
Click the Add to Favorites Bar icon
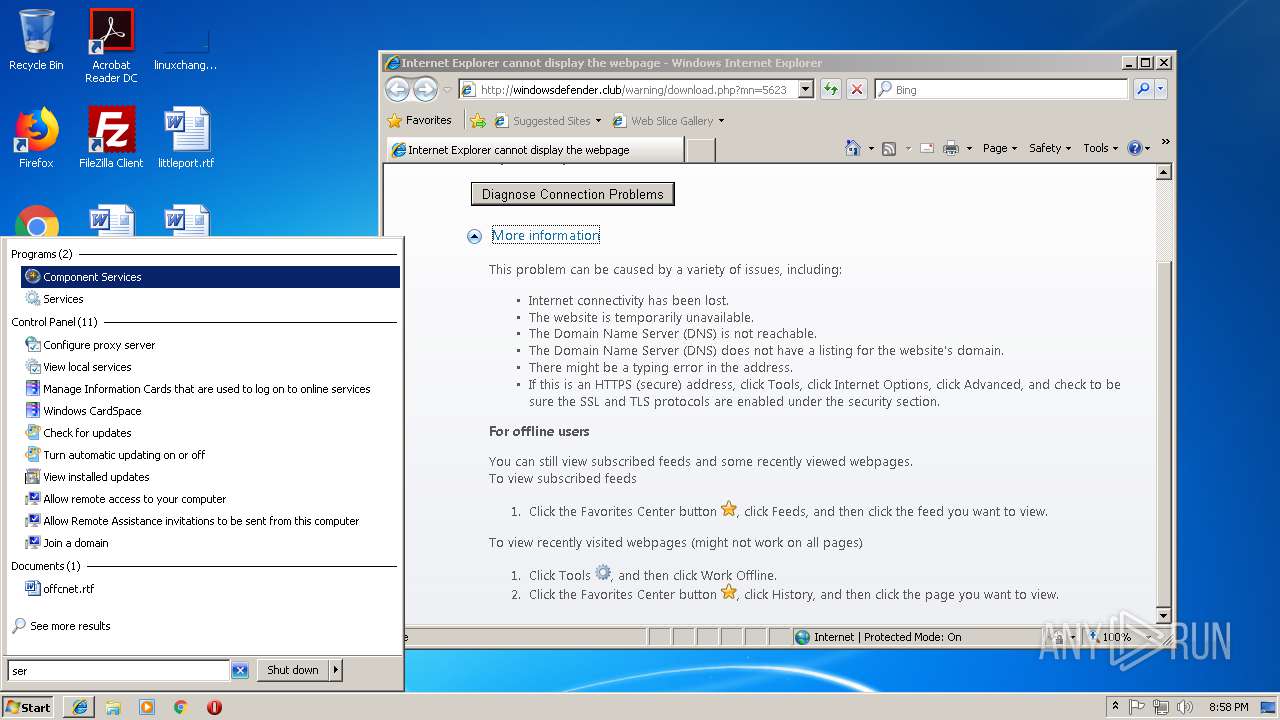coord(478,120)
